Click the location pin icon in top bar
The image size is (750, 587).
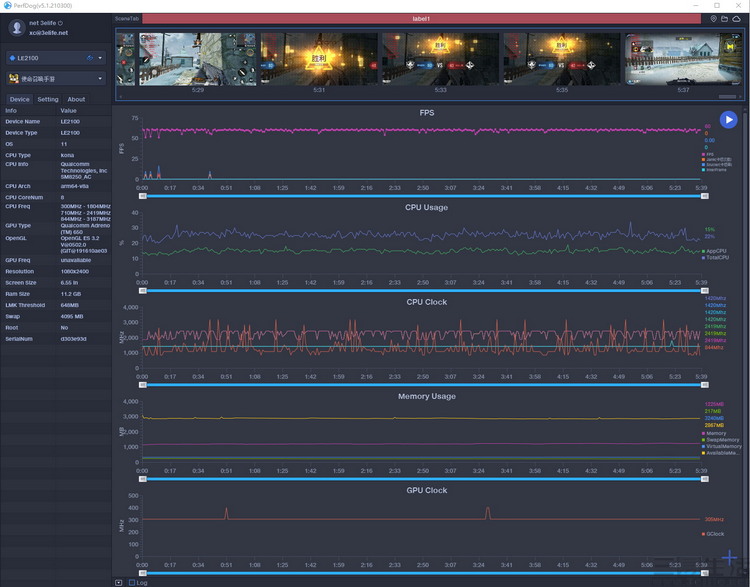(713, 19)
